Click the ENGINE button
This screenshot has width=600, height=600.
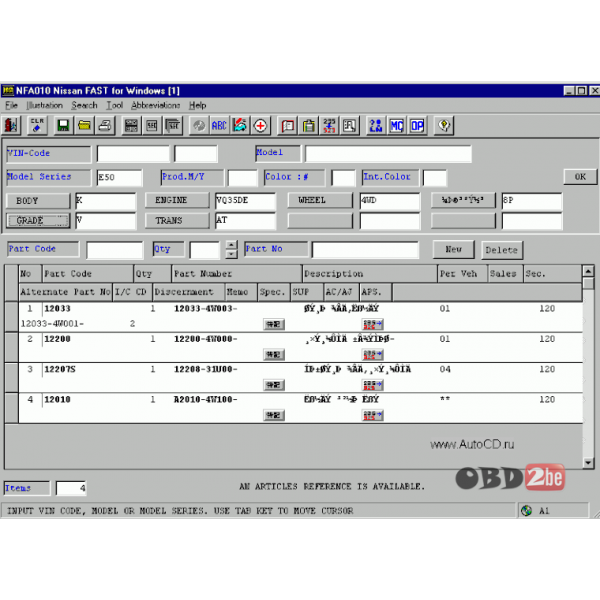coord(177,200)
